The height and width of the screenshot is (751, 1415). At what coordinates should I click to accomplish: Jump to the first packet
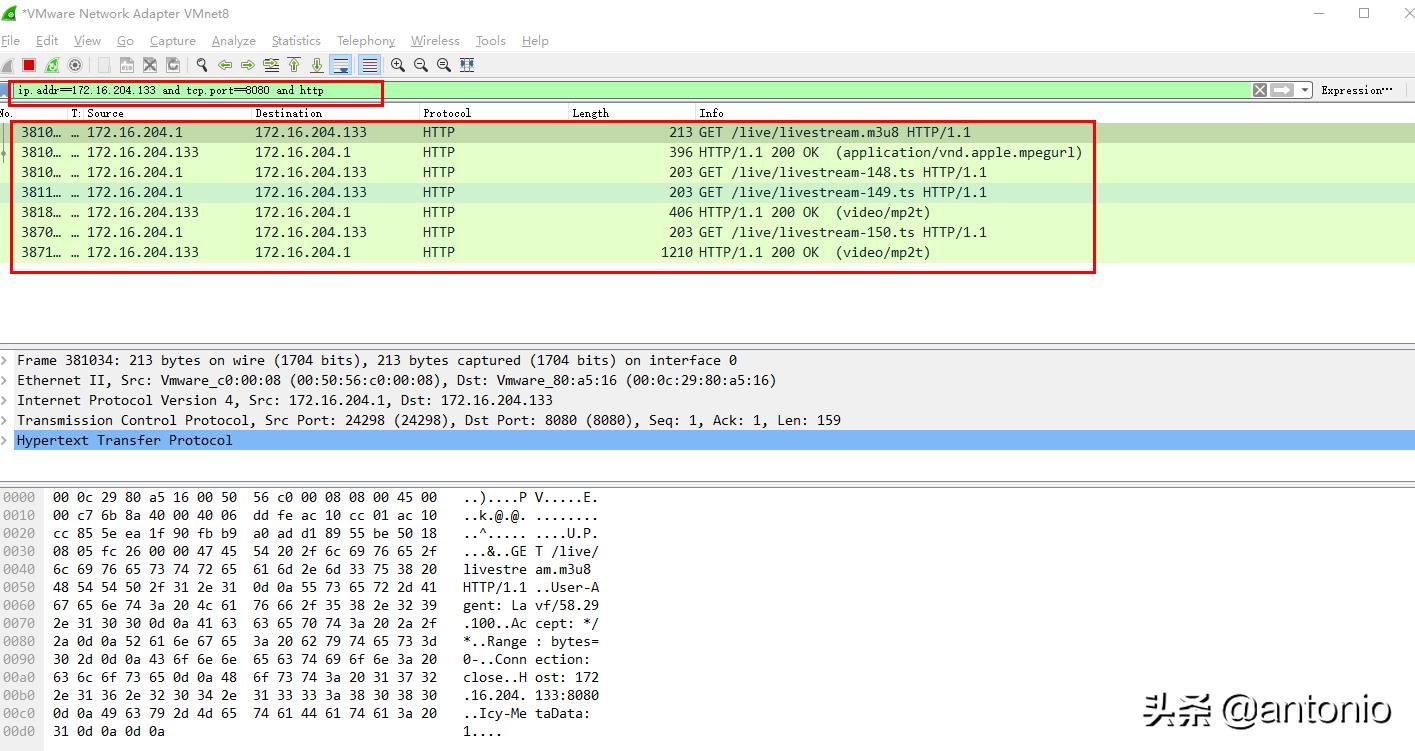pyautogui.click(x=294, y=65)
